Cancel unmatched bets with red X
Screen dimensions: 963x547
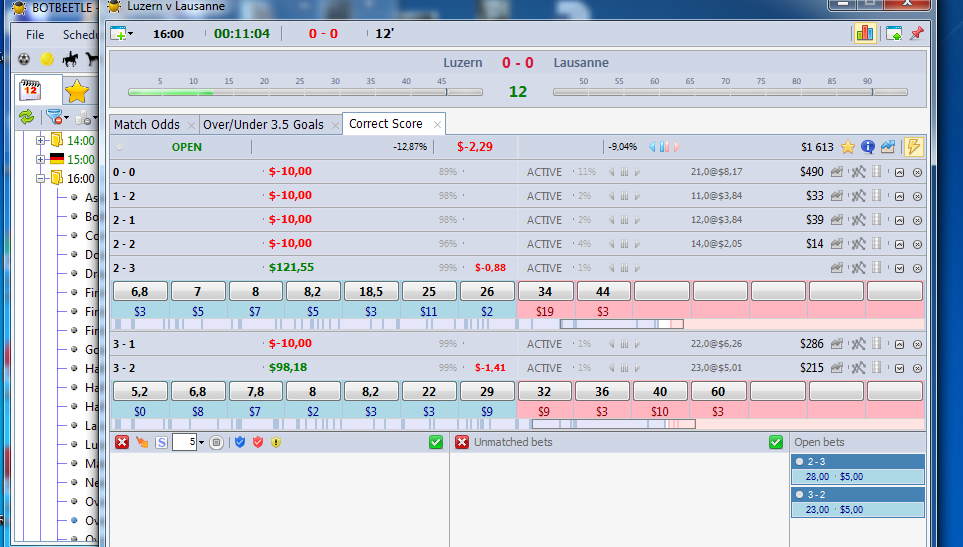[462, 442]
